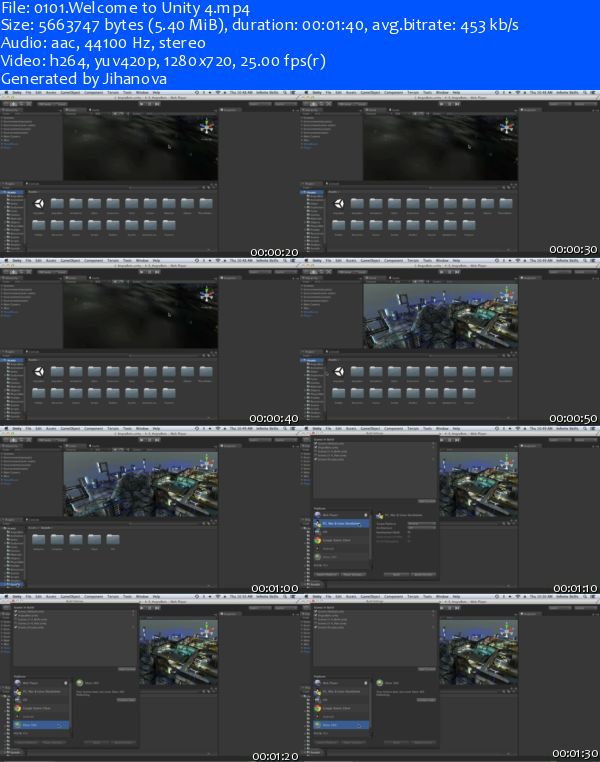Click the scene gizmo in the 00:01:30 frame

(507, 629)
